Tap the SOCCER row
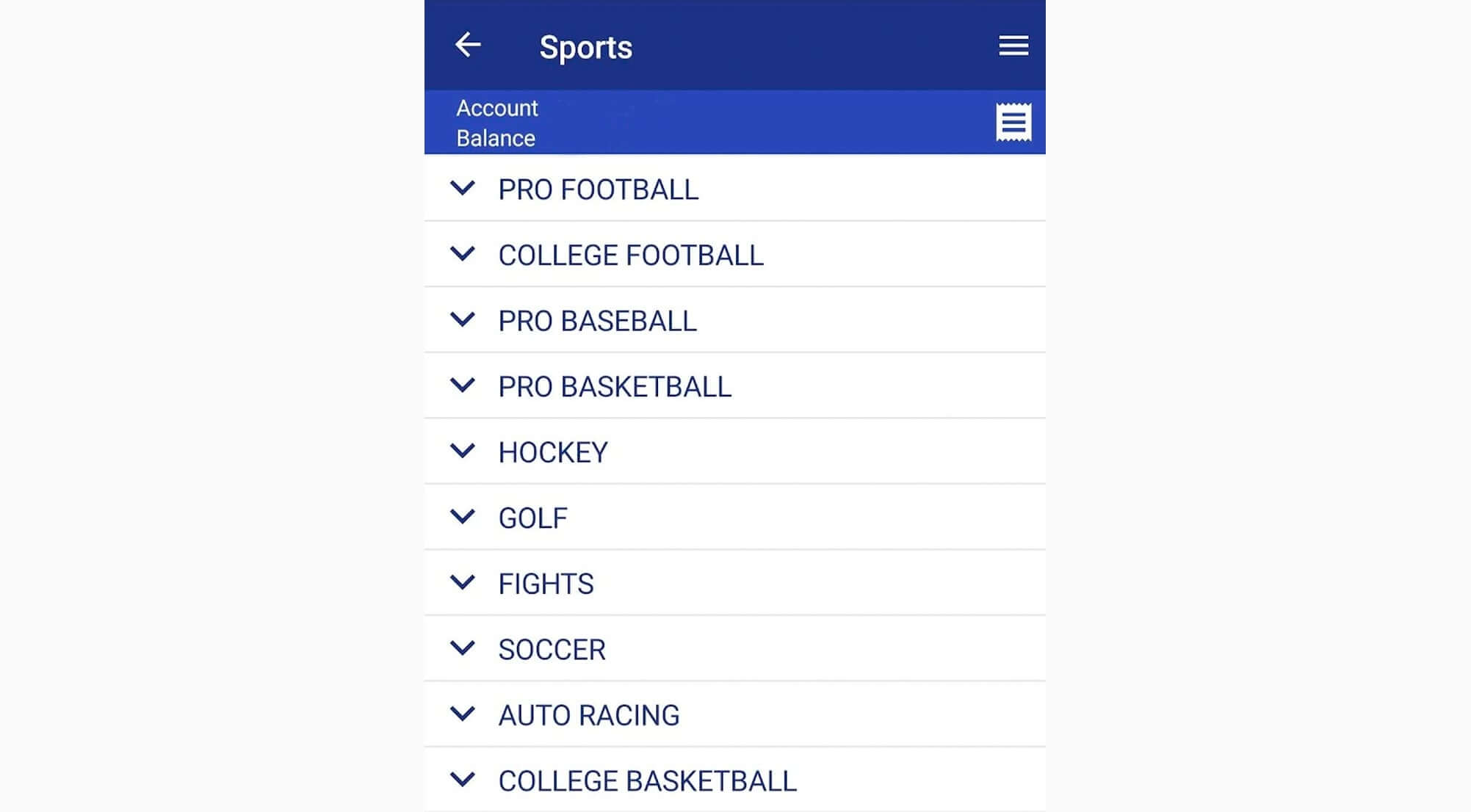 [734, 648]
